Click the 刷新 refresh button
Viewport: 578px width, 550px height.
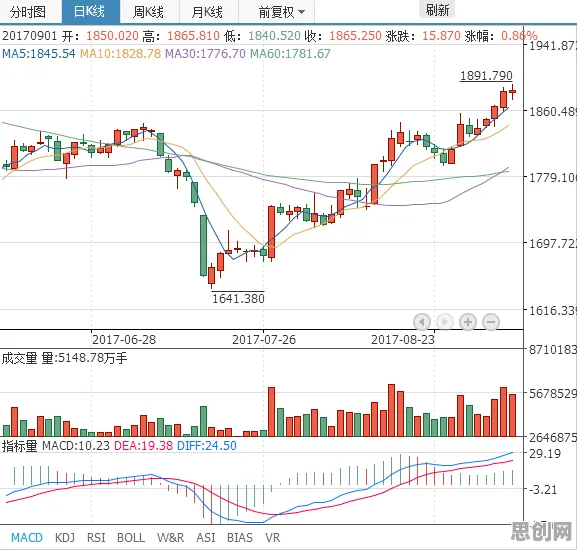tap(437, 10)
